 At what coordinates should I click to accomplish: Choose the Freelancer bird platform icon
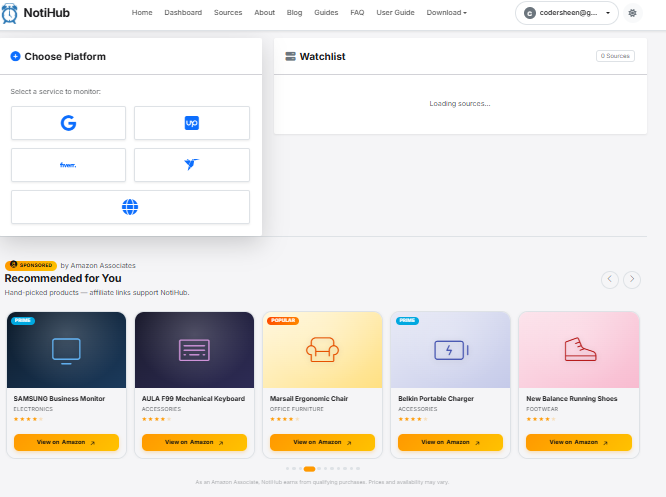(192, 165)
